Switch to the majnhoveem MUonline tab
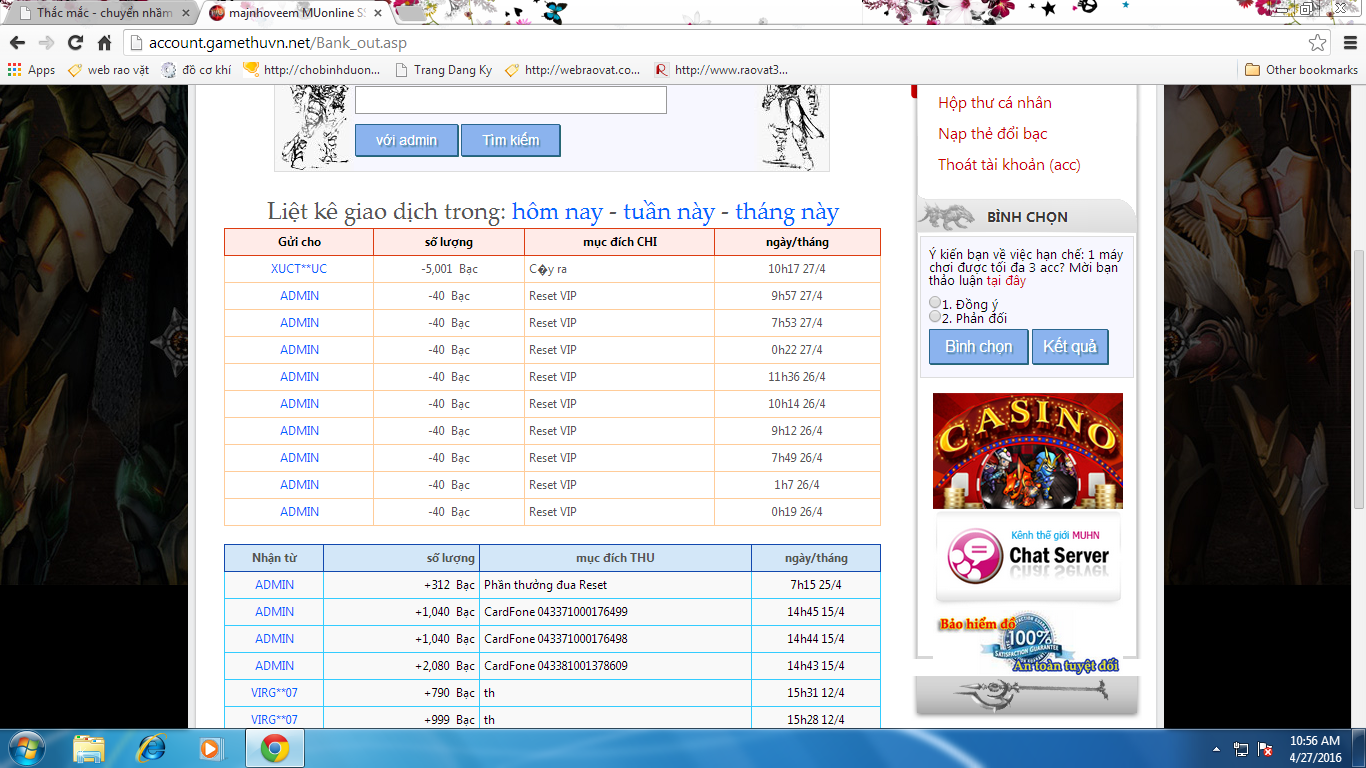Viewport: 1366px width, 768px height. (x=296, y=13)
